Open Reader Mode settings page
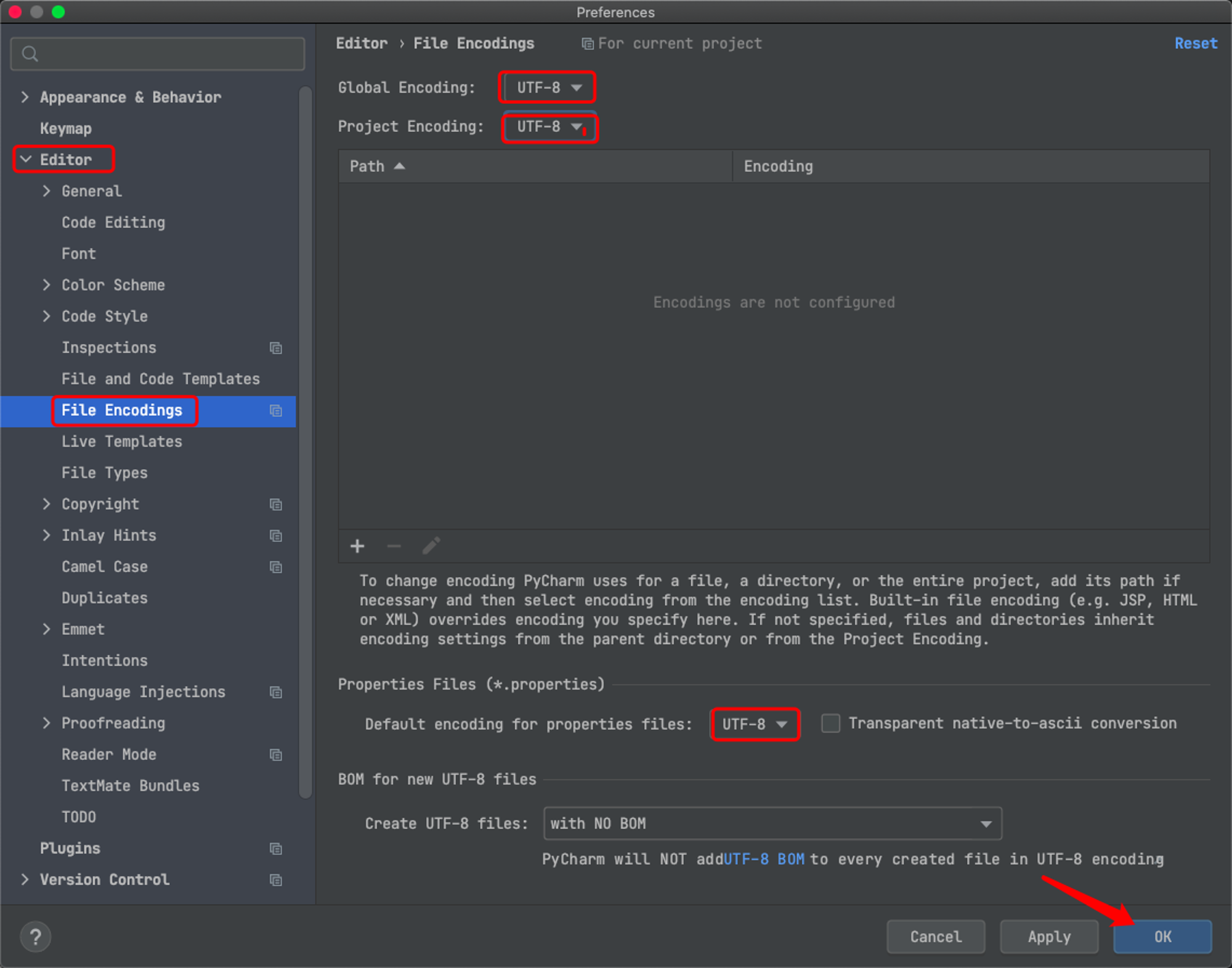 [109, 755]
